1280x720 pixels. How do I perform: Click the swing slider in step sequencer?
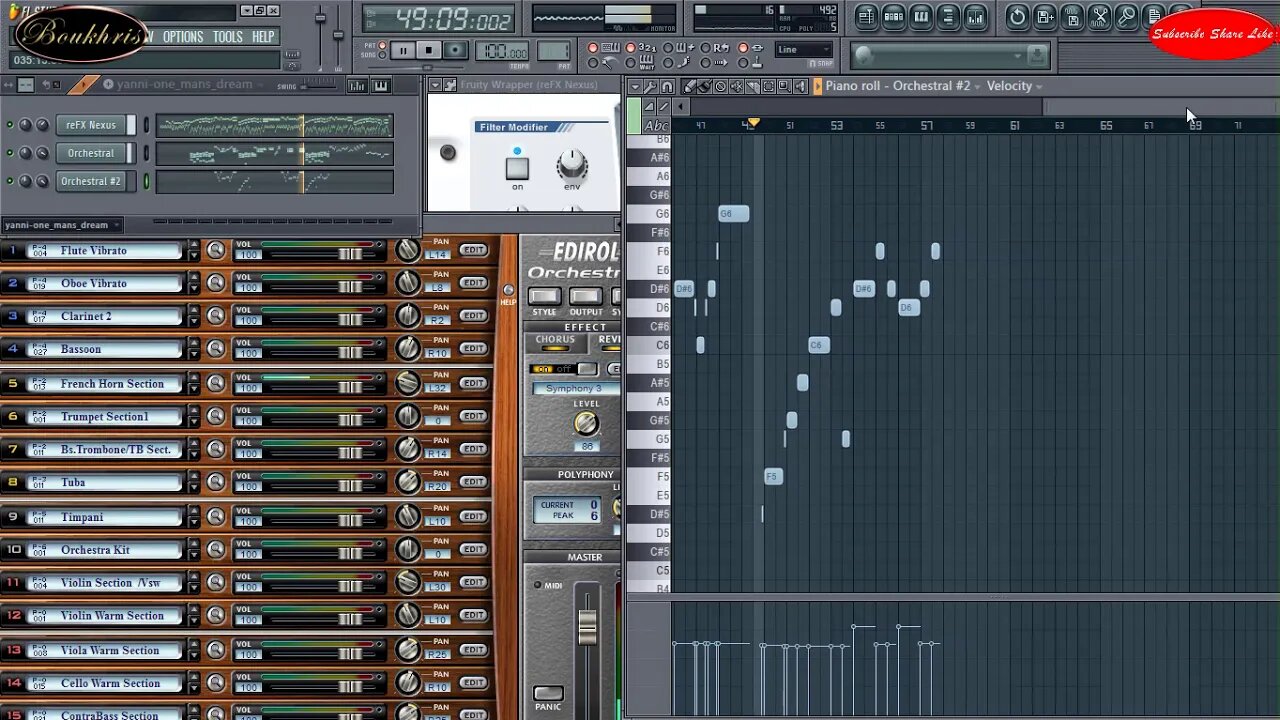pos(318,86)
